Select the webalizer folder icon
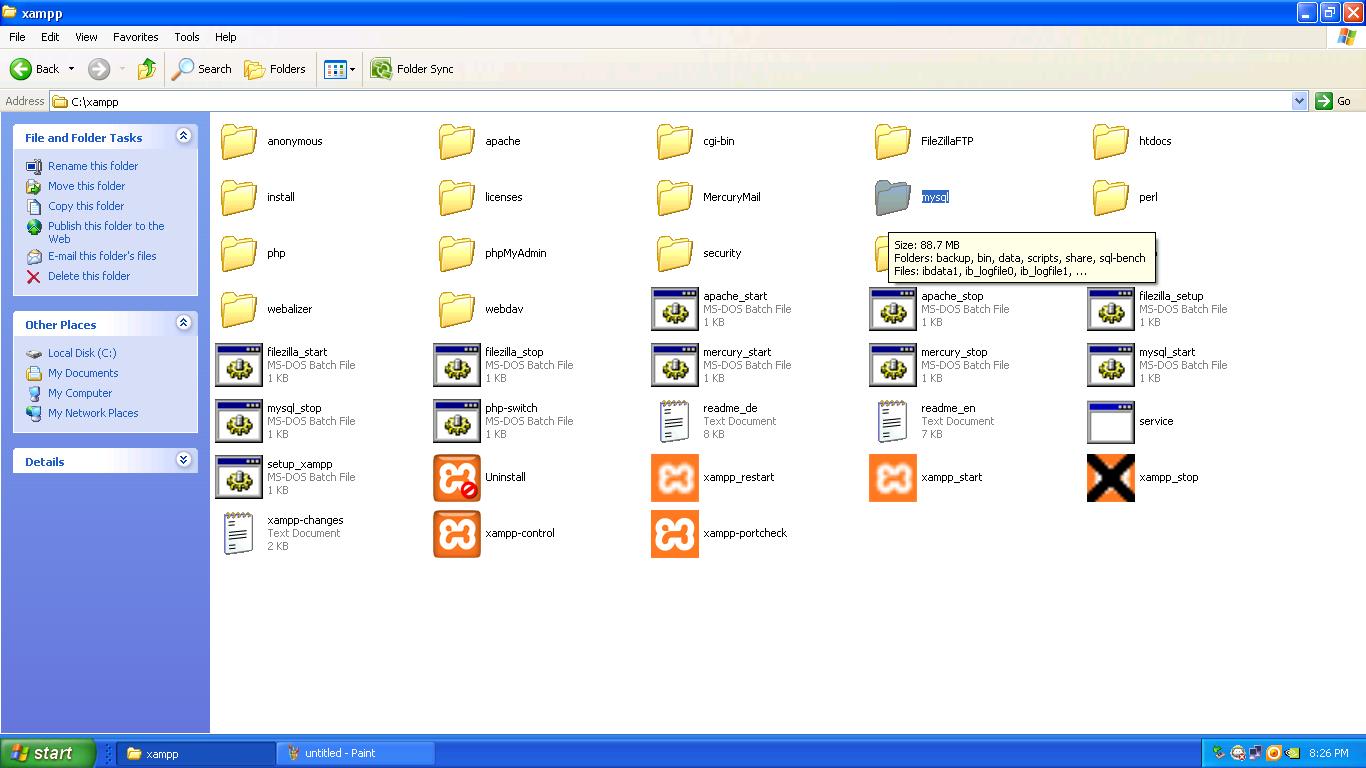This screenshot has height=768, width=1366. 239,310
